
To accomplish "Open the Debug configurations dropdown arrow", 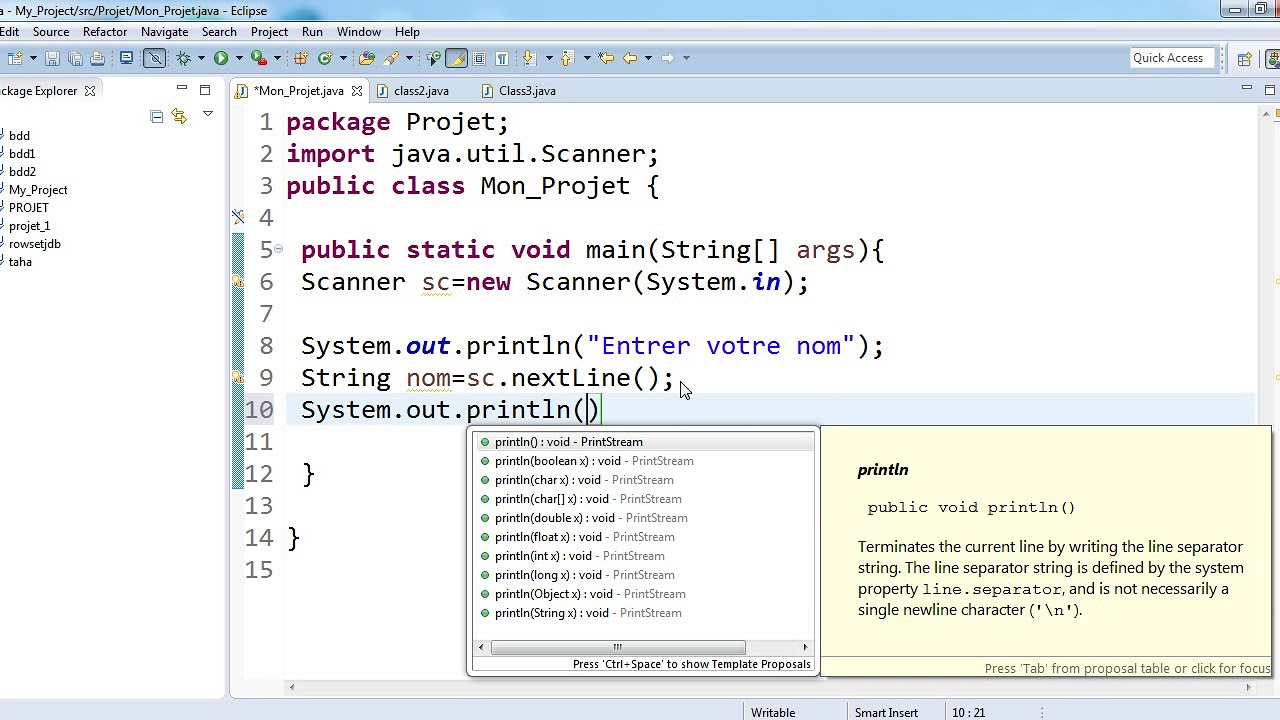I will pos(201,58).
